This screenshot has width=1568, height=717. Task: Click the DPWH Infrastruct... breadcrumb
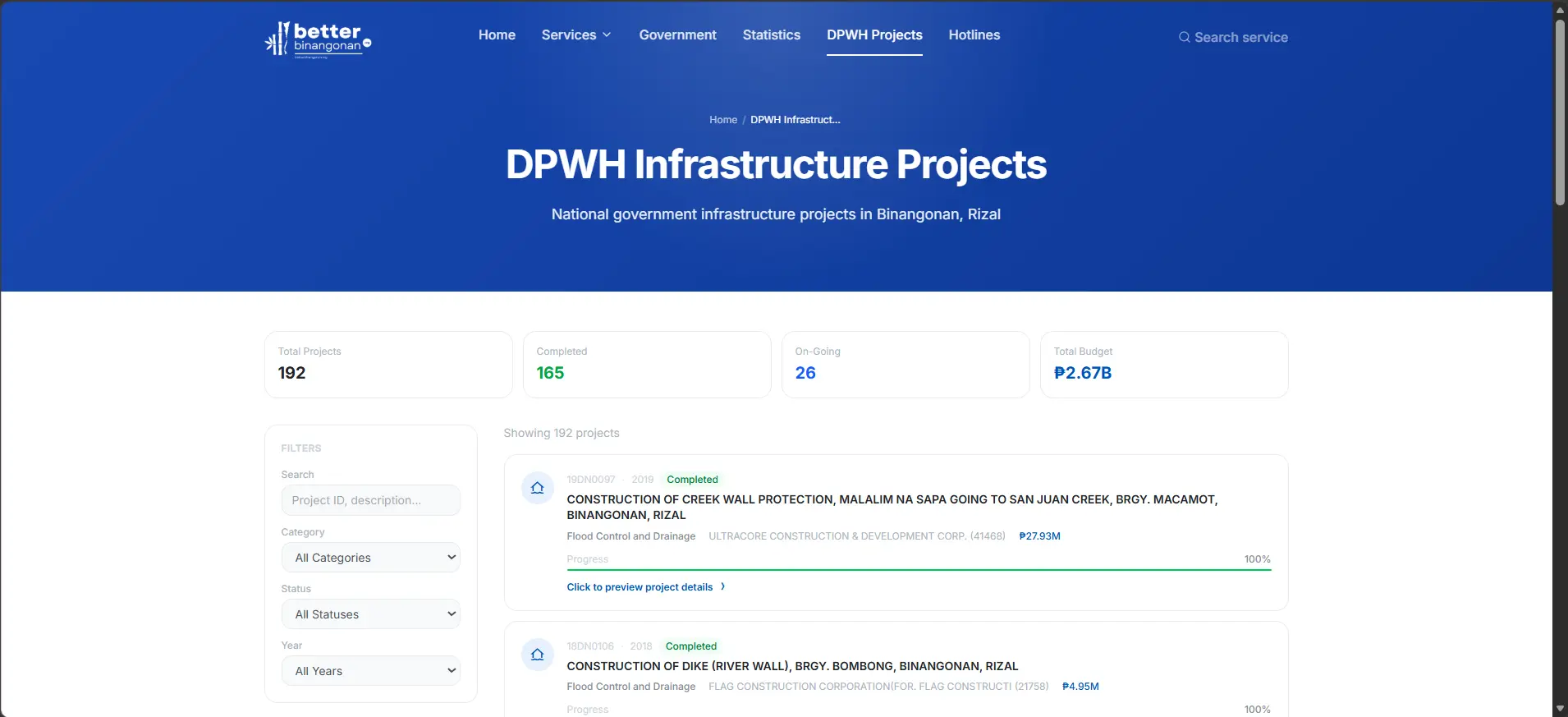tap(795, 120)
